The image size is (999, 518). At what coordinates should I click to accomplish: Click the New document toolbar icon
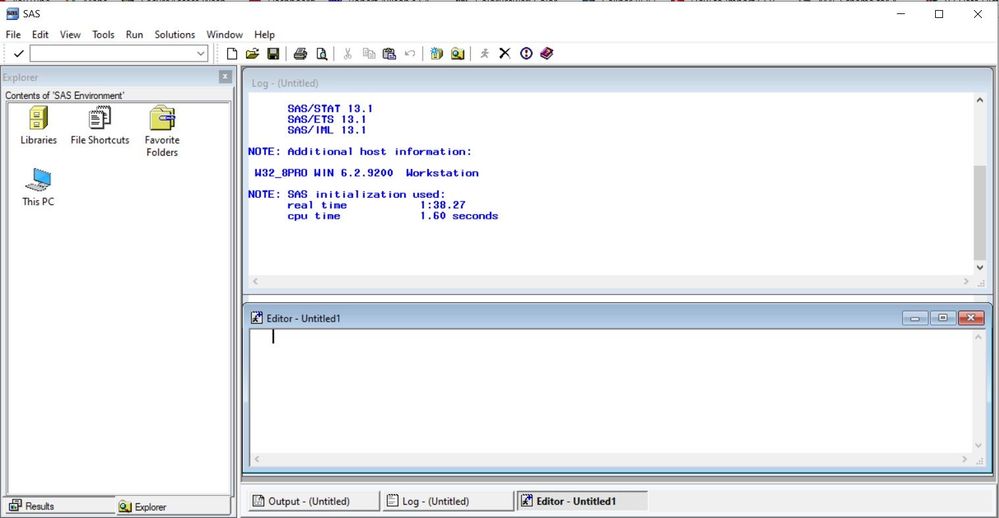coord(233,54)
